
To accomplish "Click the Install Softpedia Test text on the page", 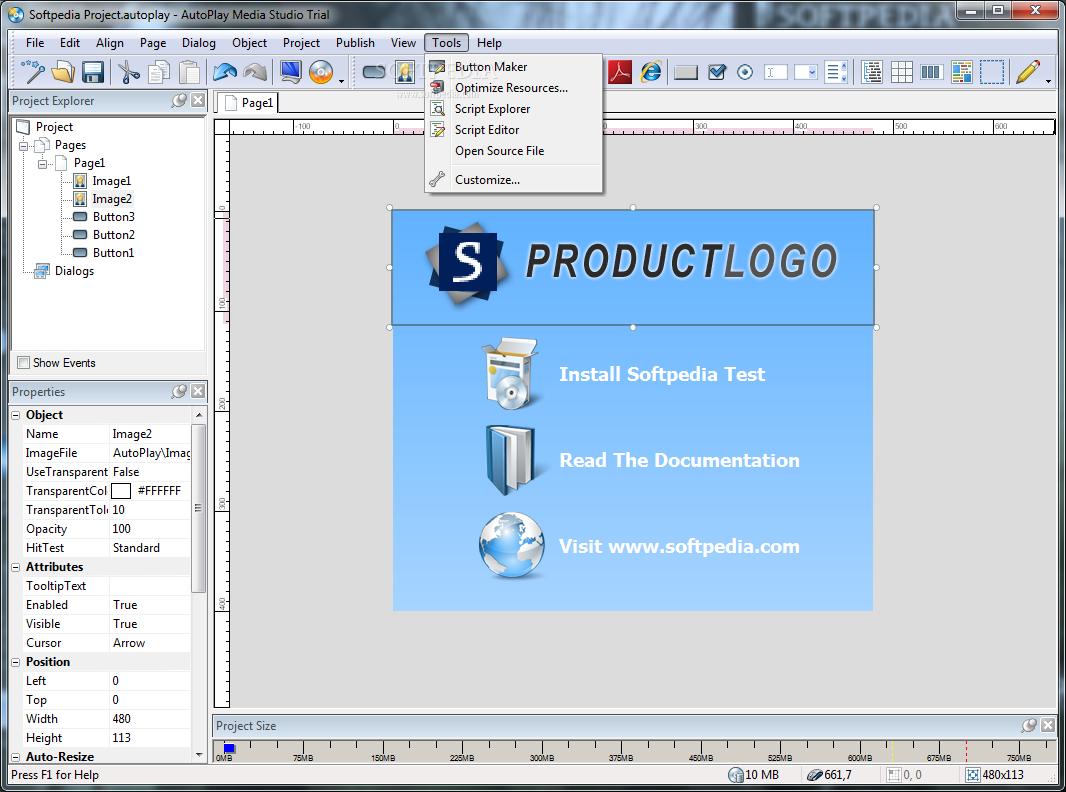I will coord(661,375).
